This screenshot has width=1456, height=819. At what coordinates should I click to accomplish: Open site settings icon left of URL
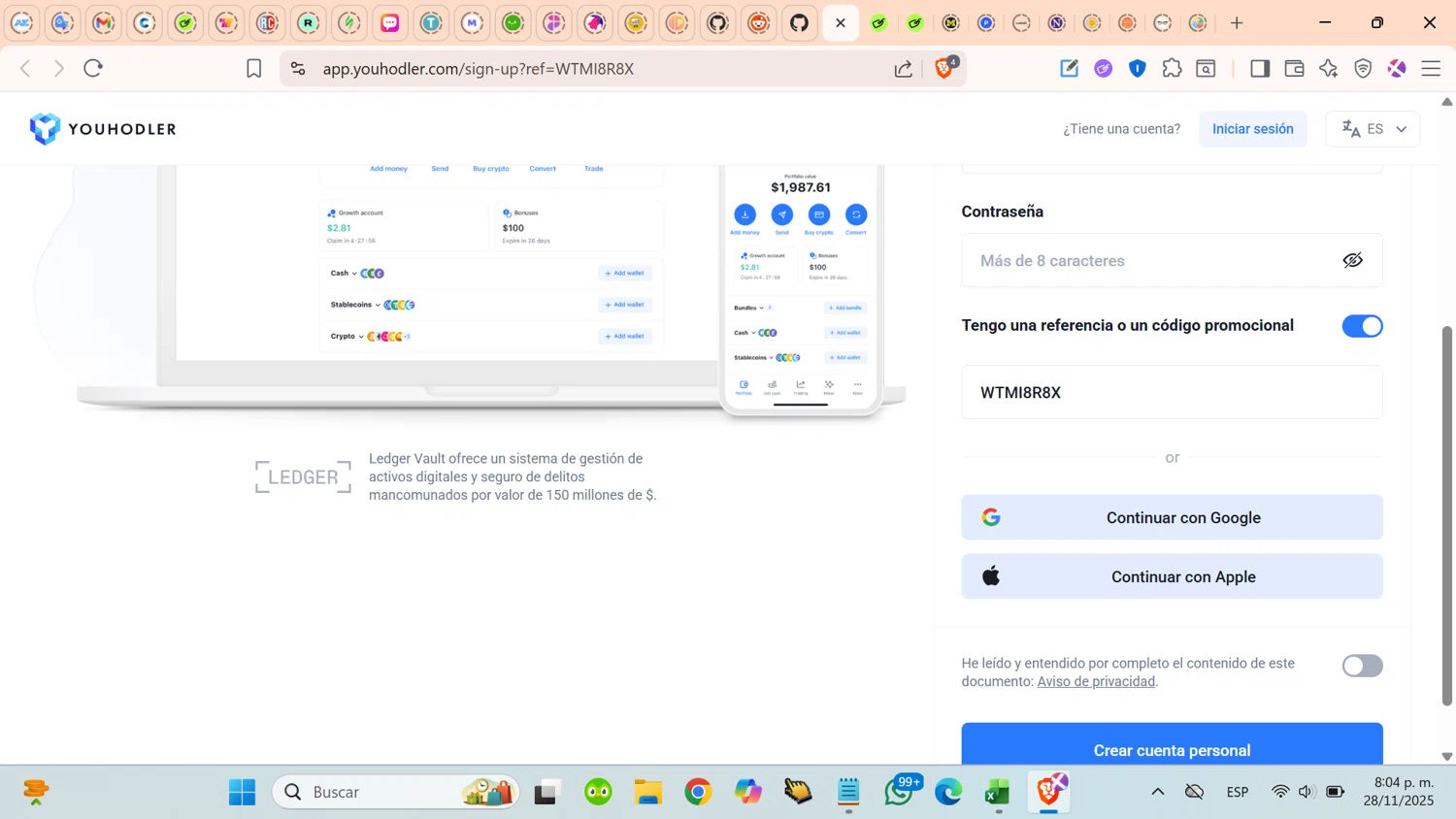[298, 69]
